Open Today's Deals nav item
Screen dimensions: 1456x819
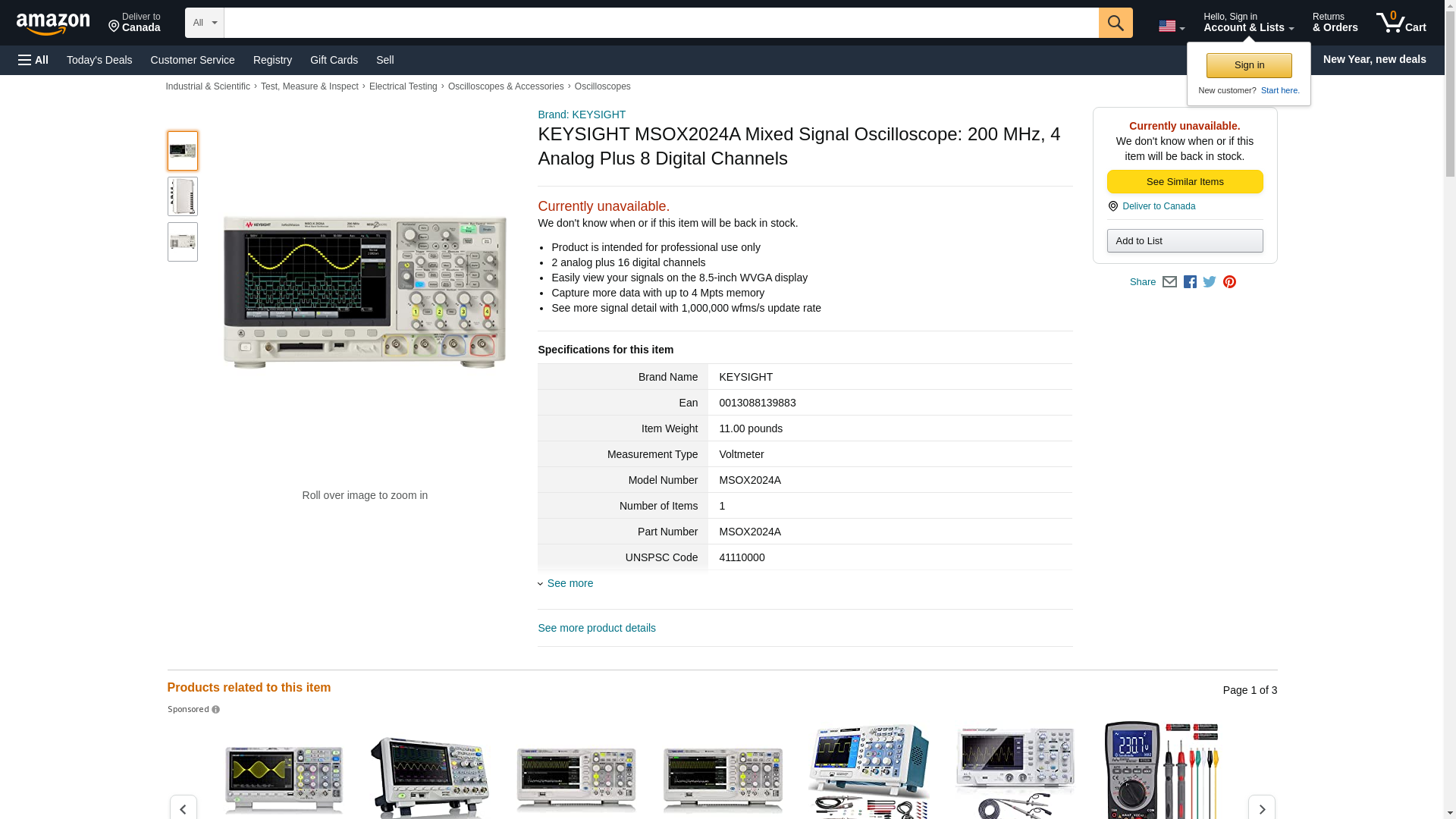[x=99, y=60]
